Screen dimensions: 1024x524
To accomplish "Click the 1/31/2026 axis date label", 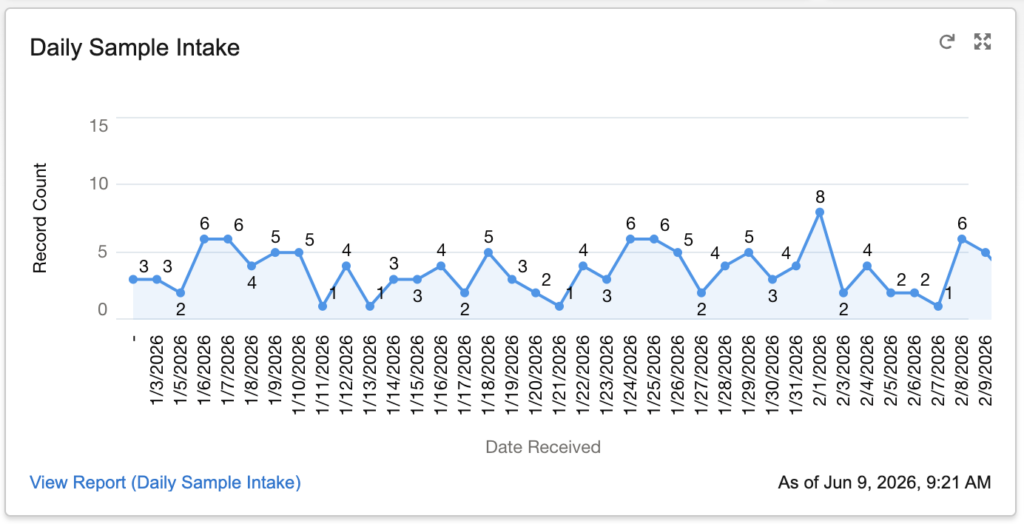I will pos(796,375).
